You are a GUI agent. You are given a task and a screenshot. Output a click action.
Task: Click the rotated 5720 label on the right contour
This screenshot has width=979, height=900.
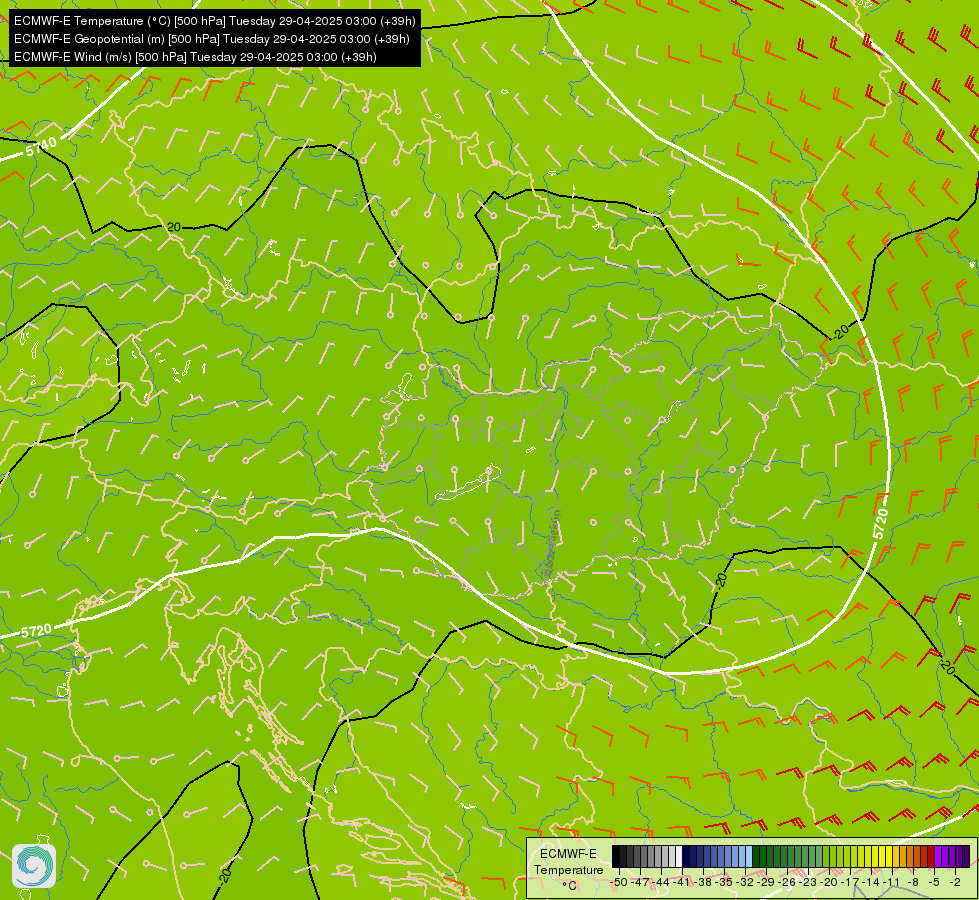[x=880, y=524]
